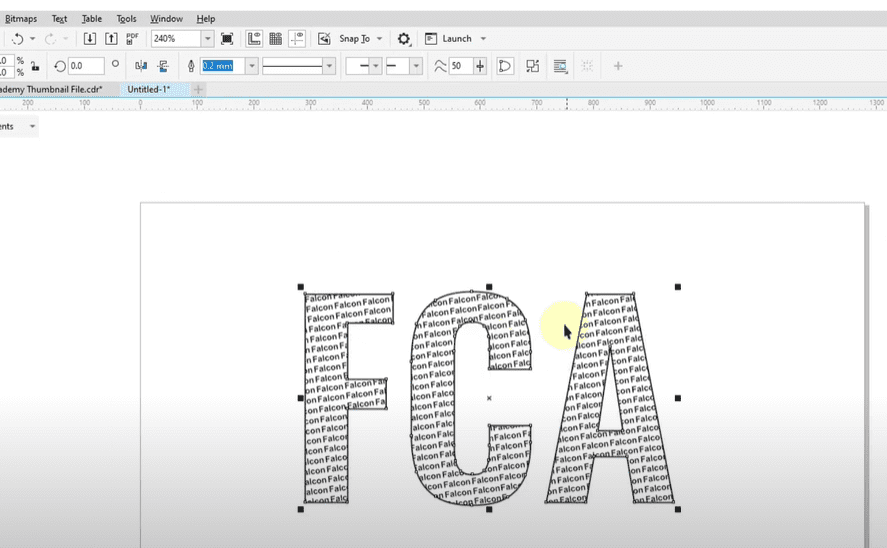The image size is (887, 548).
Task: Click Mirror horizontally icon
Action: (x=140, y=66)
